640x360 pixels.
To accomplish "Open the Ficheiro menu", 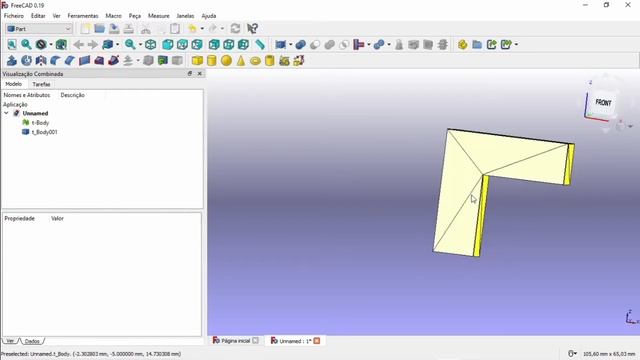I will pyautogui.click(x=14, y=16).
